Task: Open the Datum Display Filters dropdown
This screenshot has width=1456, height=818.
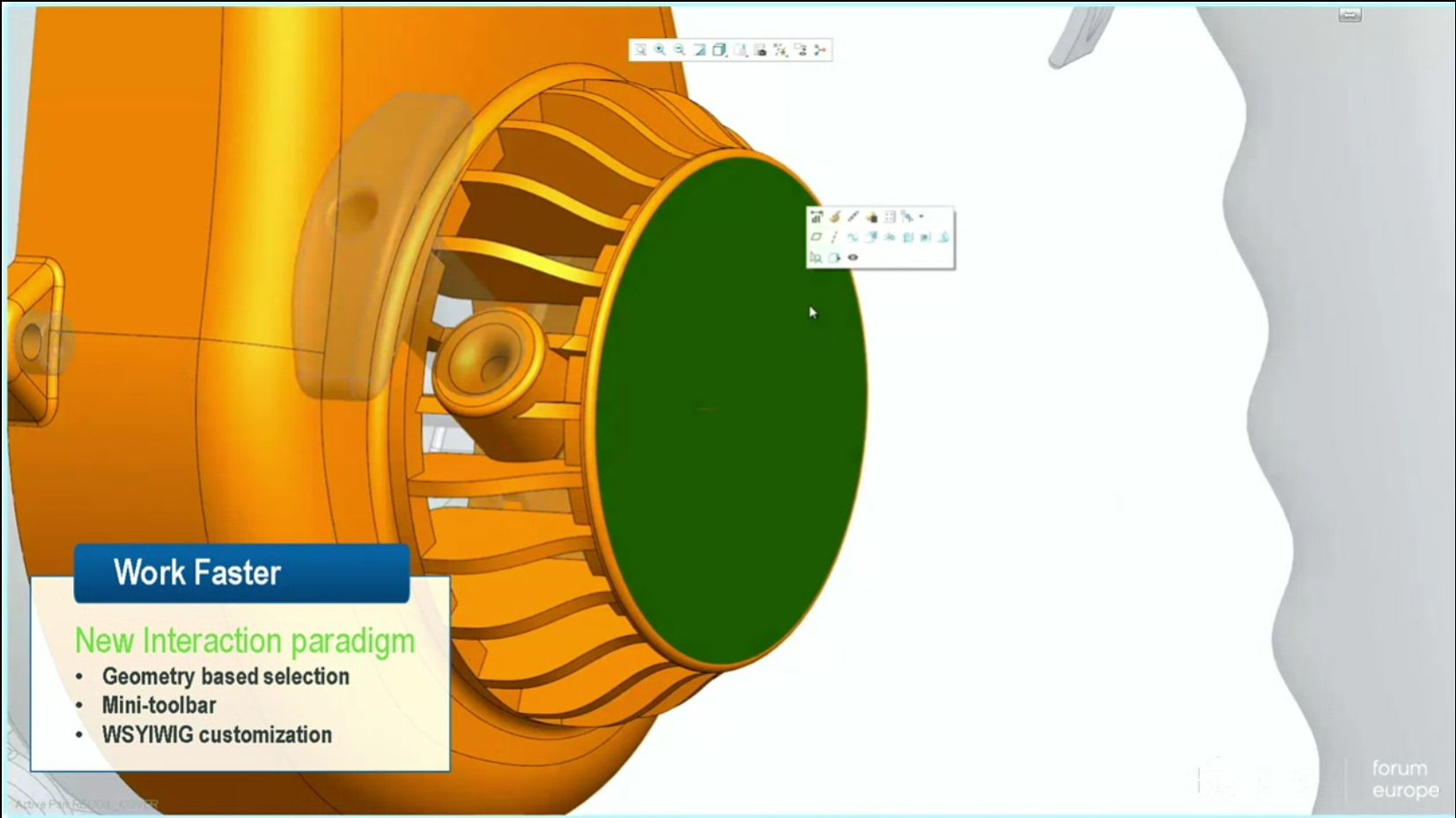Action: point(780,50)
